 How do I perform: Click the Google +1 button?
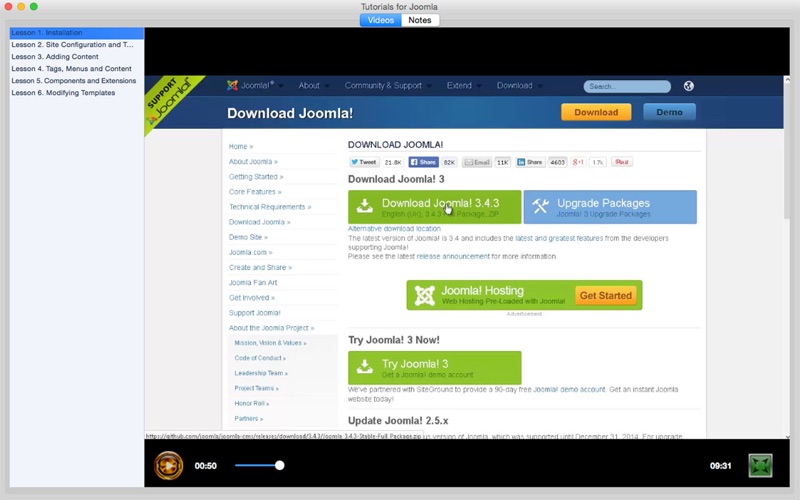coord(578,162)
